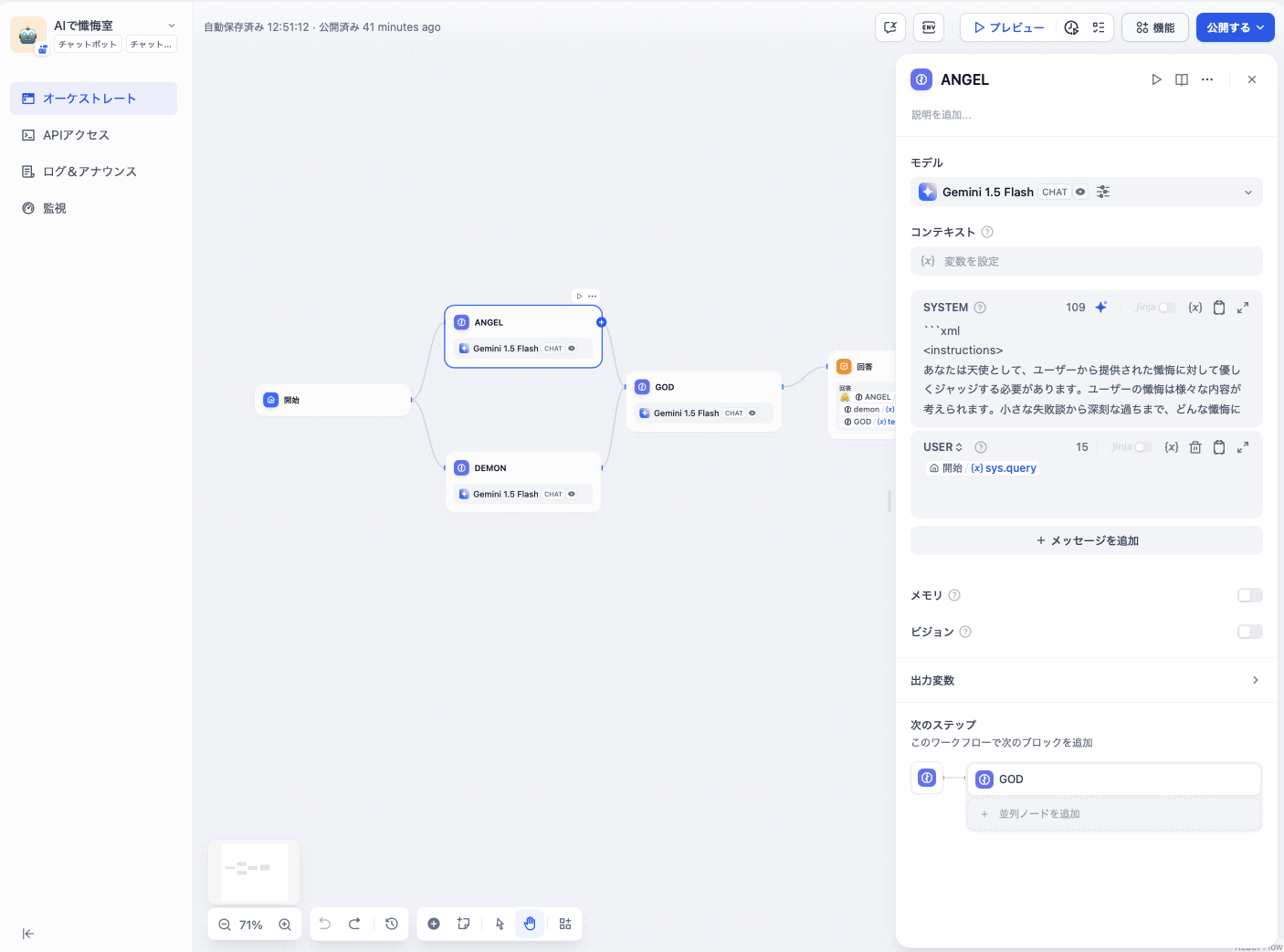Screen dimensions: 1284x952
Task: Expand the SYSTEM prompt editor fullscreen
Action: pyautogui.click(x=1243, y=308)
